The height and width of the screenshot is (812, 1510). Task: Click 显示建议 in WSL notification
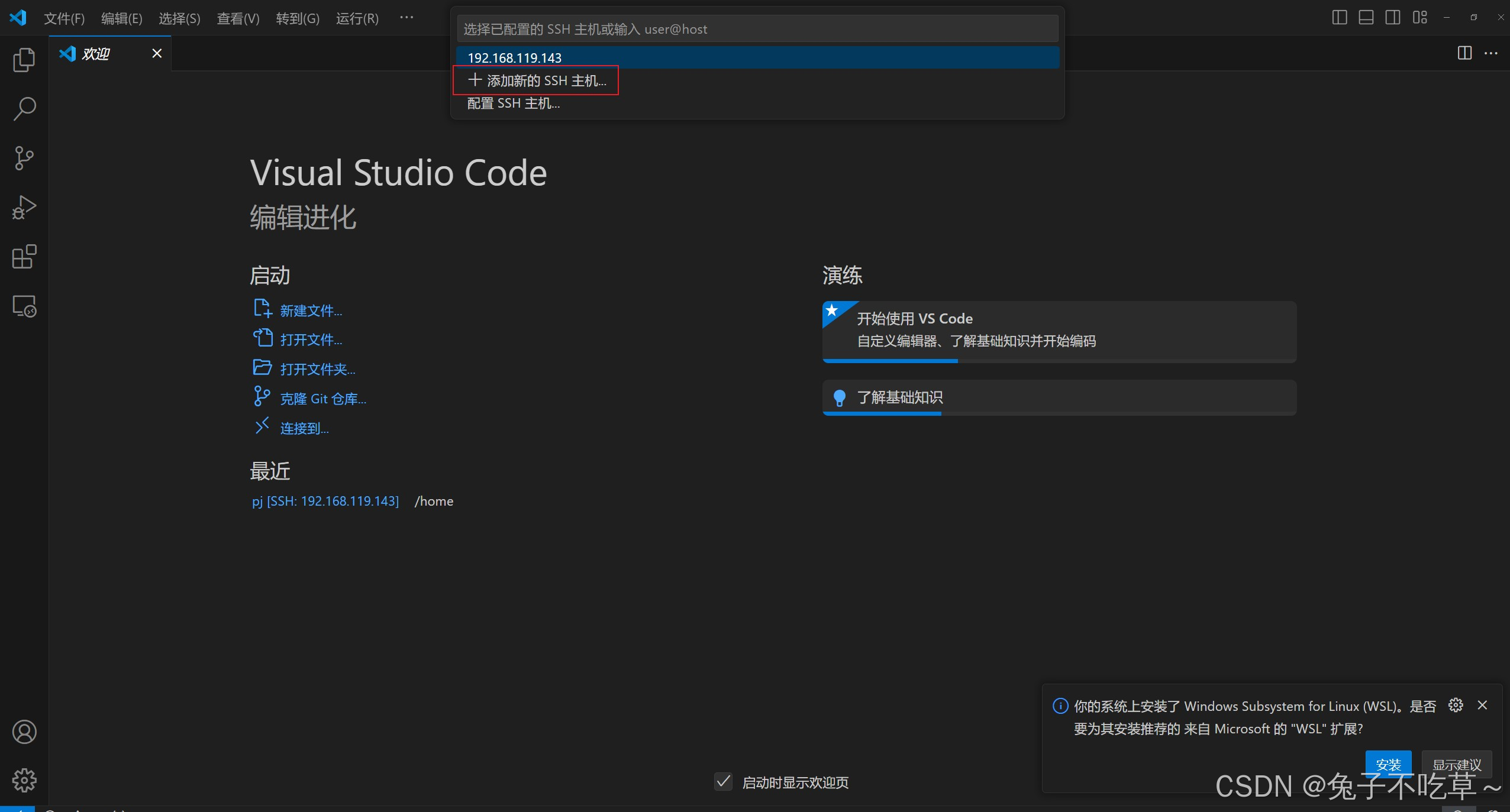coord(1457,764)
